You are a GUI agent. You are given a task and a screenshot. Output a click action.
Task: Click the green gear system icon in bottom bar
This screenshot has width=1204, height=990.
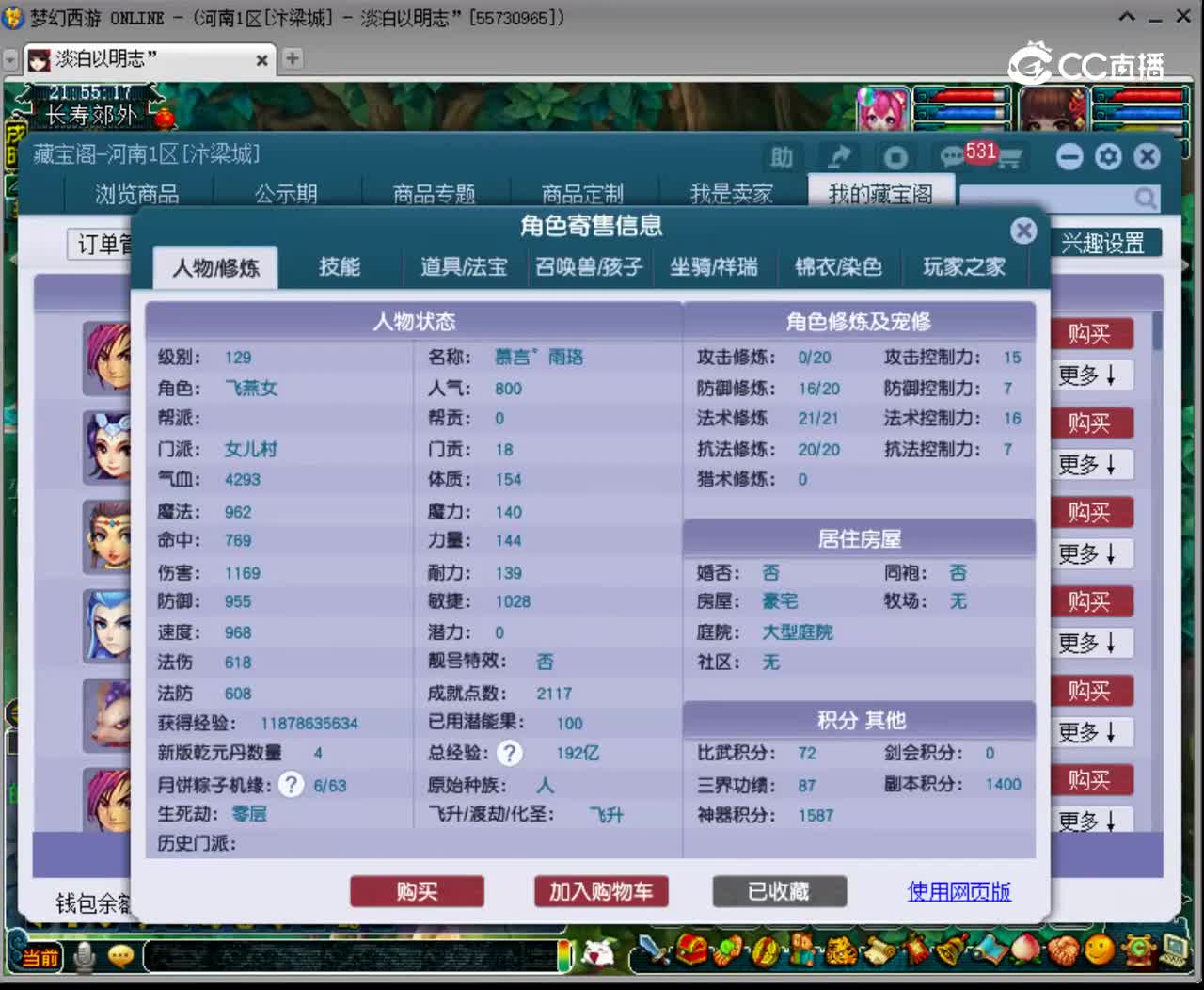(x=1139, y=950)
